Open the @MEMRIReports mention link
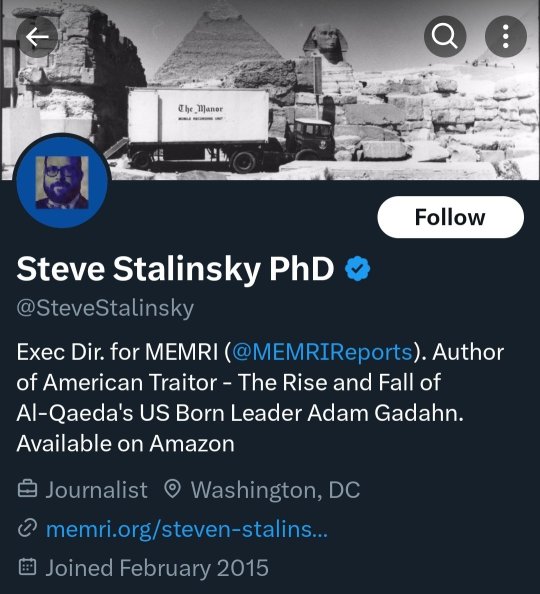The width and height of the screenshot is (540, 594). 322,352
